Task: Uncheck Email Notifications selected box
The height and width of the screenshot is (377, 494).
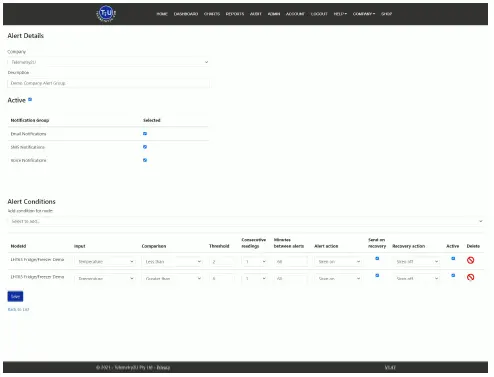Action: 146,134
